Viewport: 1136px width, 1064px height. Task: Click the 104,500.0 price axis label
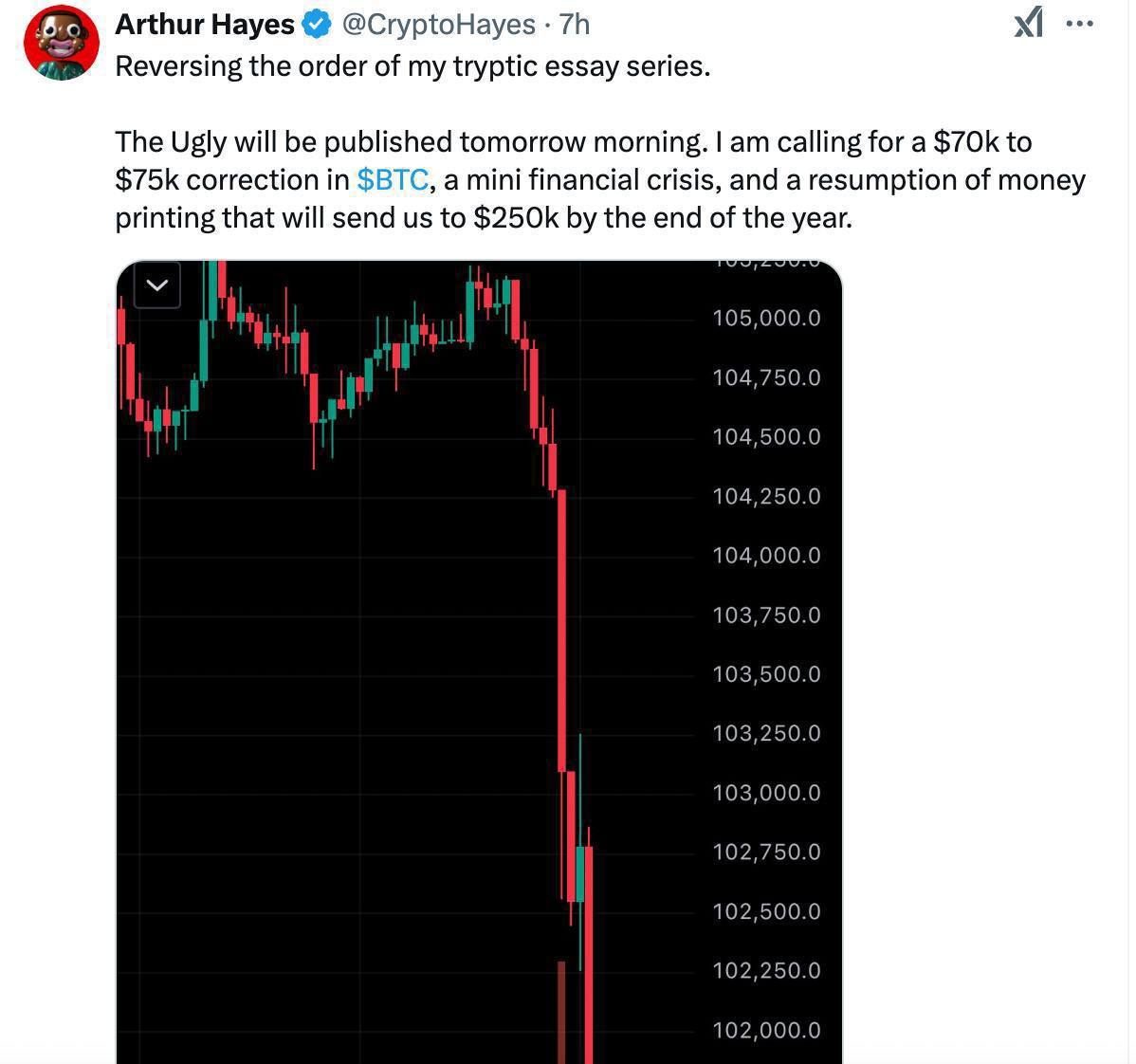766,437
